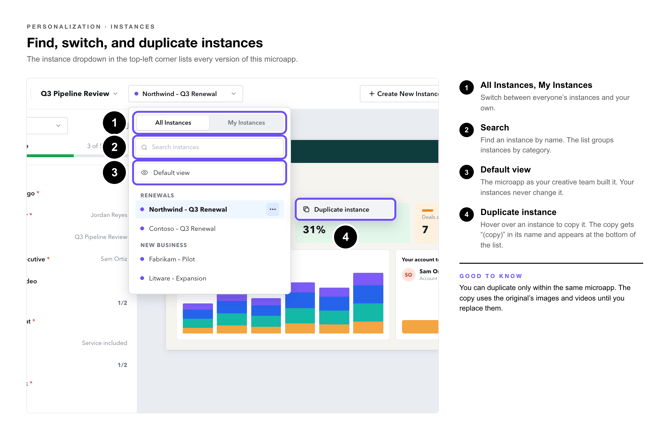
Task: Choose Litware - Expansion instance
Action: coord(209,278)
